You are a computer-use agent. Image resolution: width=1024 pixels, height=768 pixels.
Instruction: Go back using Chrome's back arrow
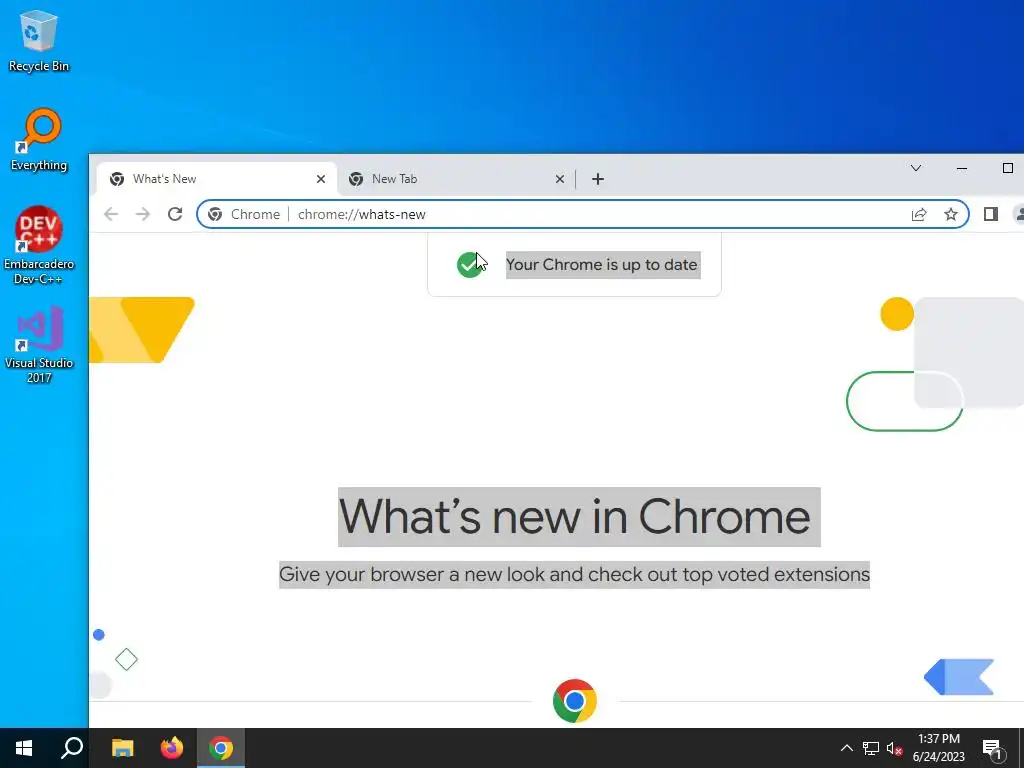[x=111, y=214]
